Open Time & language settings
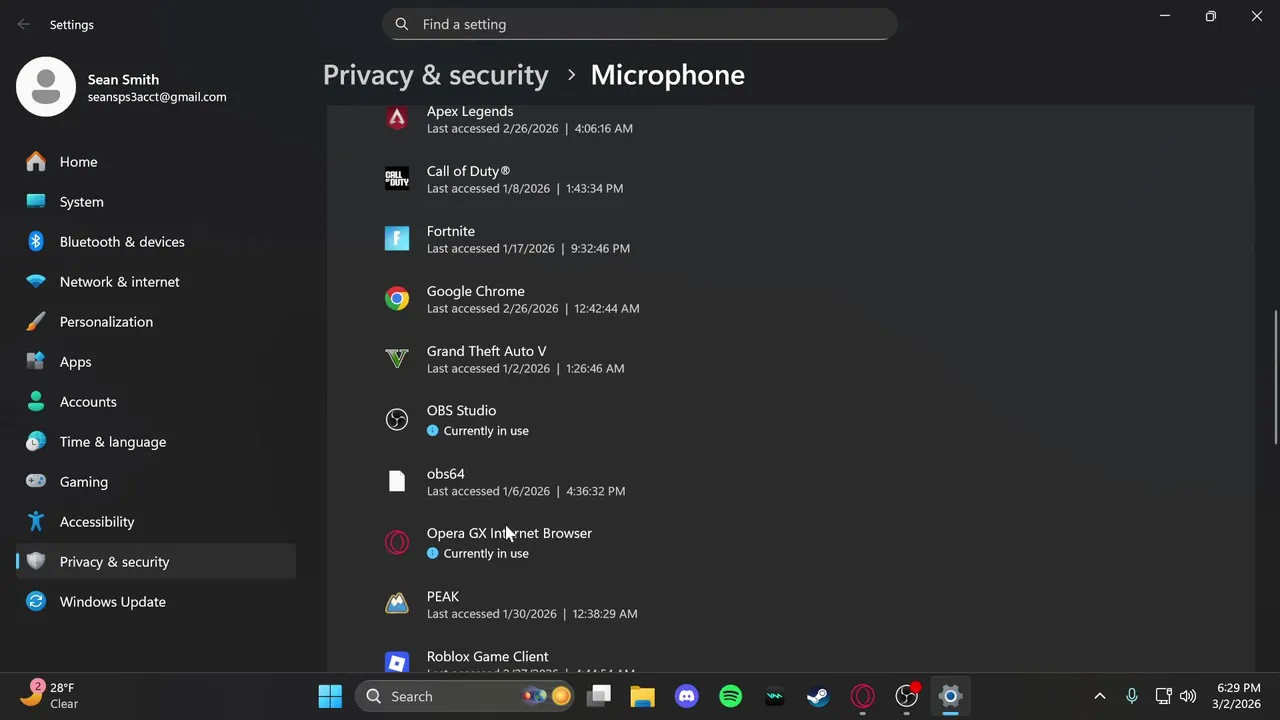The width and height of the screenshot is (1280, 720). [156, 442]
